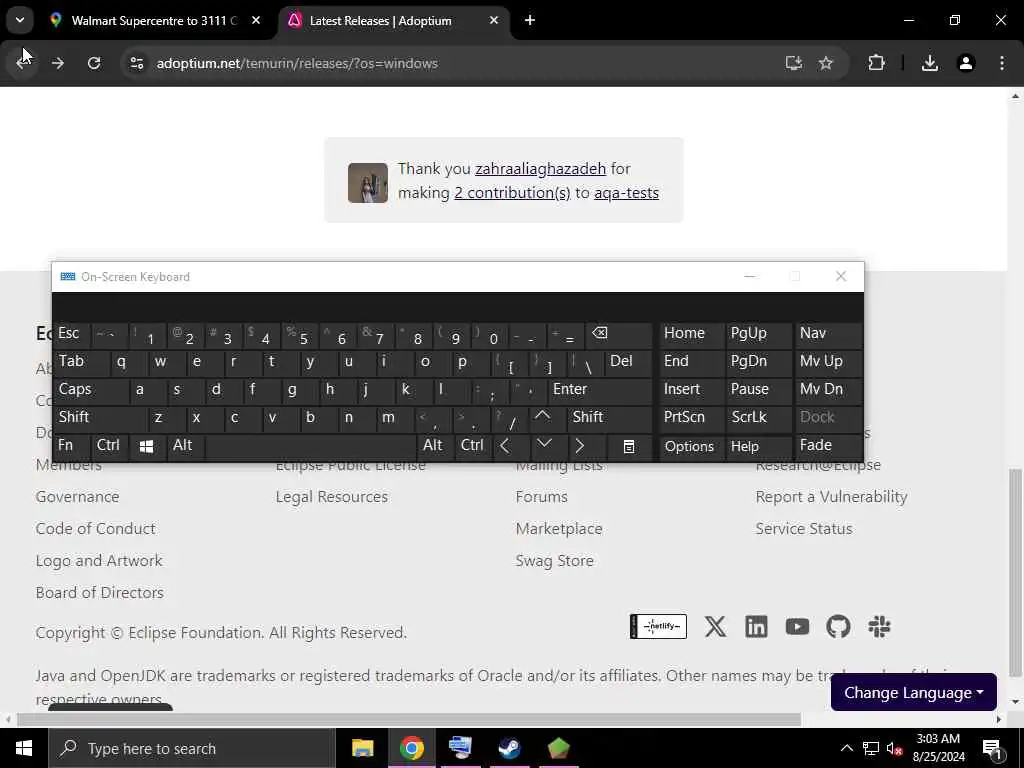Toggle the right Shift key
Image resolution: width=1024 pixels, height=768 pixels.
pos(609,419)
